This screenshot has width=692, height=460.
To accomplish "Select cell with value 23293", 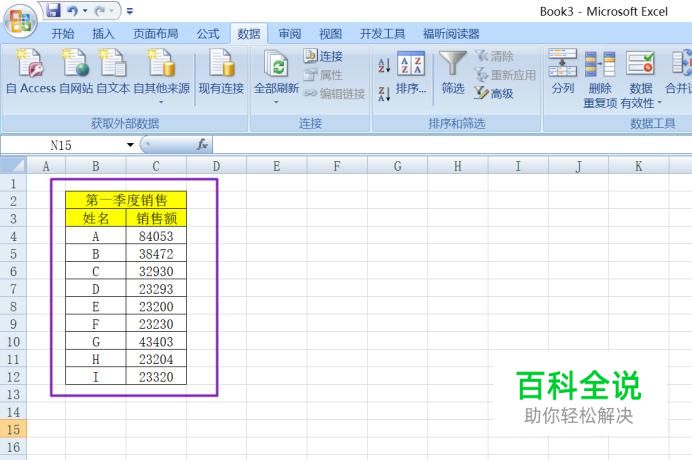I will tap(156, 289).
